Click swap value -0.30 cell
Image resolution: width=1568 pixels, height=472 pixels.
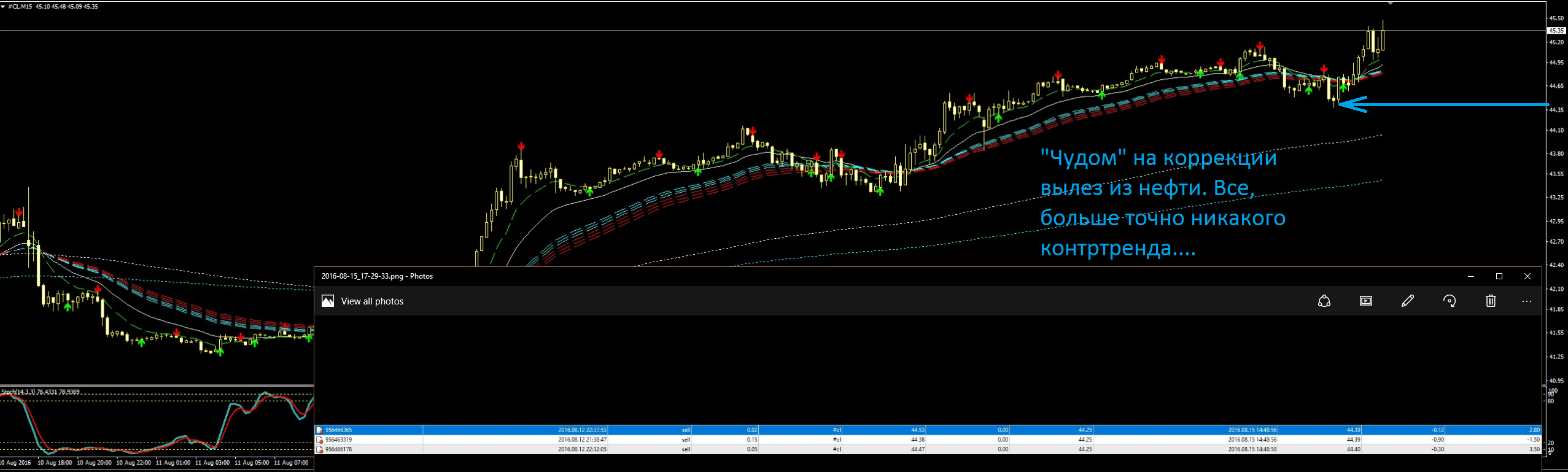pos(1438,449)
